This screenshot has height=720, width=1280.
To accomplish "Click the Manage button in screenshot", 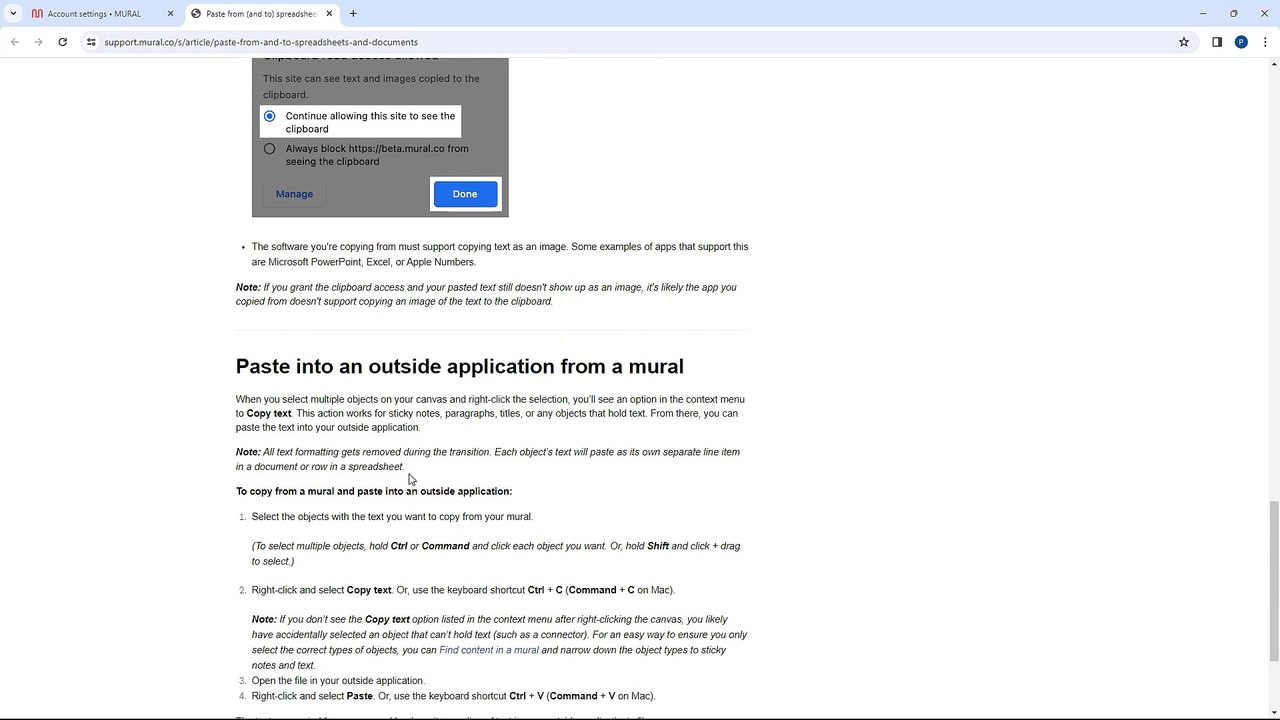I will [x=294, y=194].
